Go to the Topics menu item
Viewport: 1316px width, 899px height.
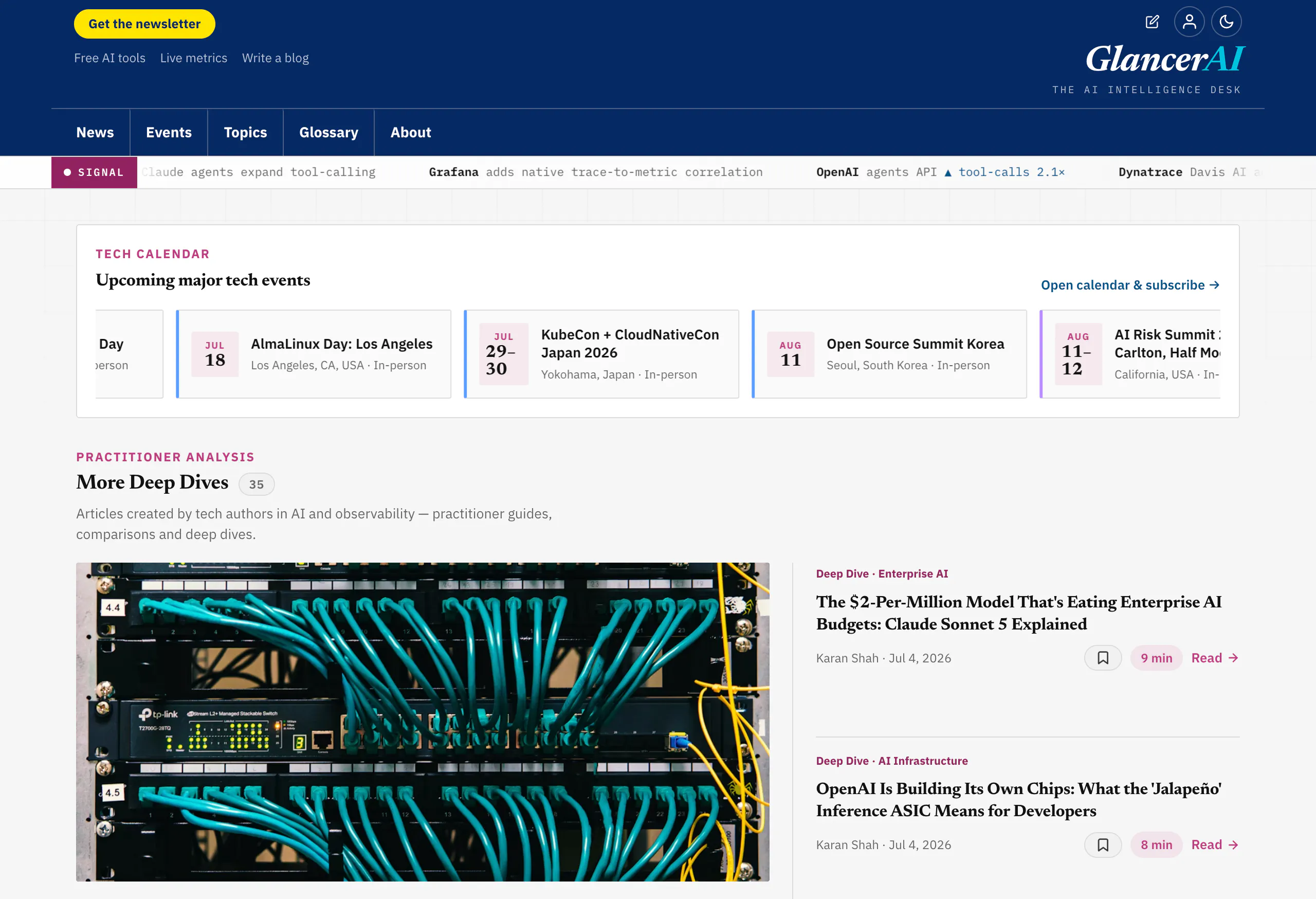245,132
